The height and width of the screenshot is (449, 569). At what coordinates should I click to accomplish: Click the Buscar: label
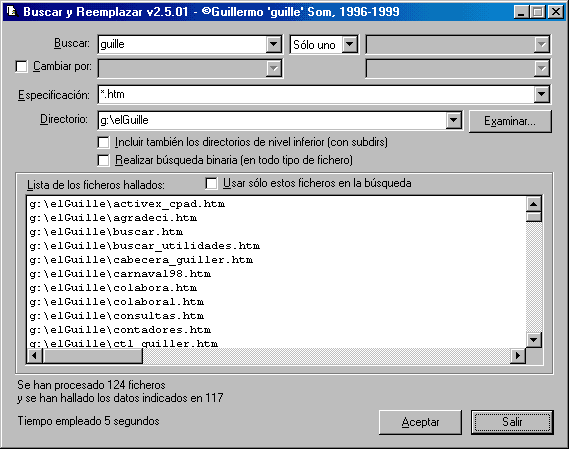click(71, 44)
